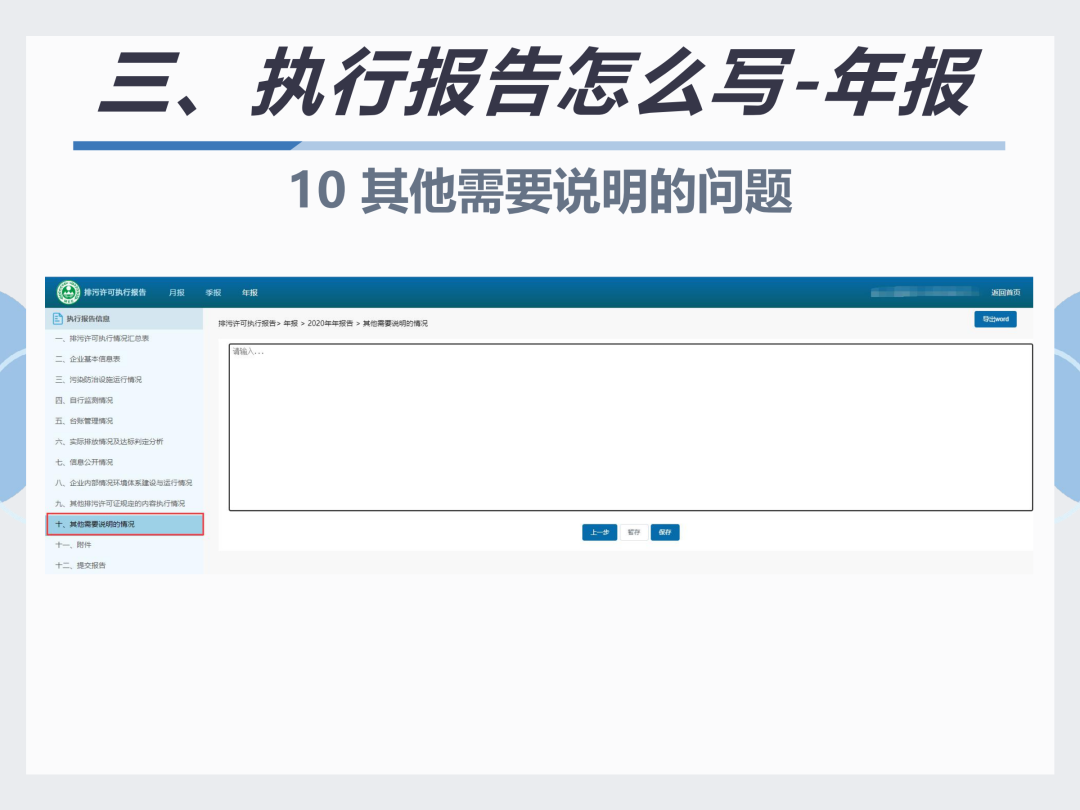Viewport: 1080px width, 810px height.
Task: Open the 月报 tab
Action: tap(177, 293)
